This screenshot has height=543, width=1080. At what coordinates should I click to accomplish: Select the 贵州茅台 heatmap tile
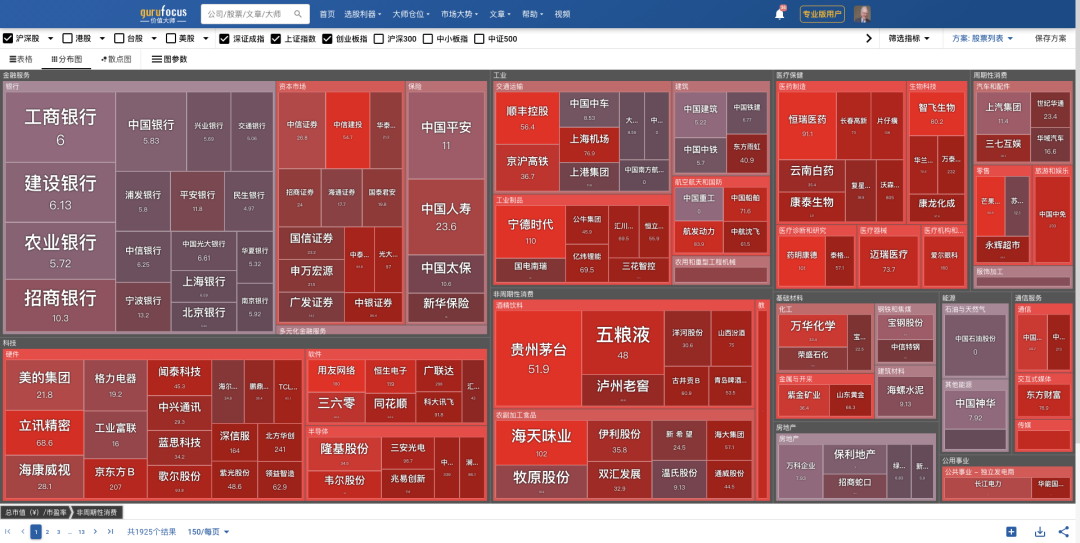point(539,358)
